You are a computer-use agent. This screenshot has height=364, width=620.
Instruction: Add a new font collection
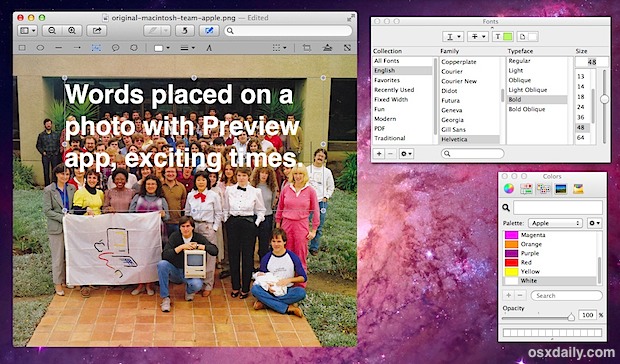coord(379,153)
